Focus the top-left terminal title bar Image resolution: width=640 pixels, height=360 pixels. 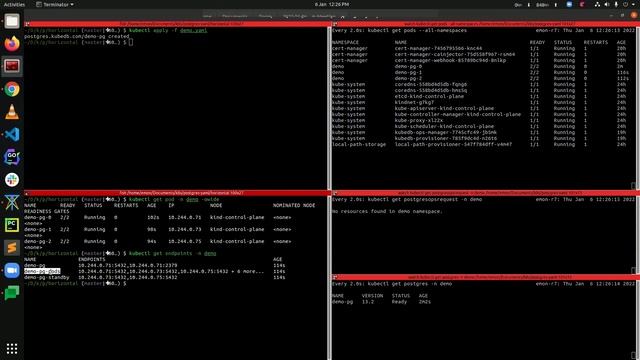point(178,24)
